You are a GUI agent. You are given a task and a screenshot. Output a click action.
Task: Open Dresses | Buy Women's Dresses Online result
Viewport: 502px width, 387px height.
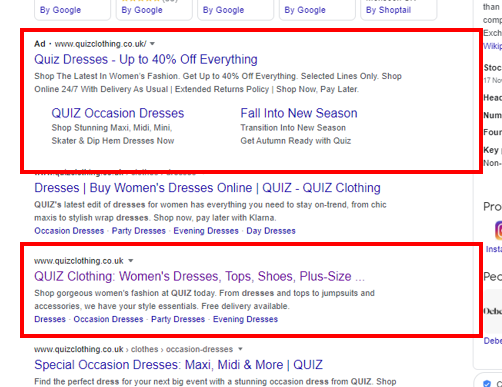tap(207, 188)
